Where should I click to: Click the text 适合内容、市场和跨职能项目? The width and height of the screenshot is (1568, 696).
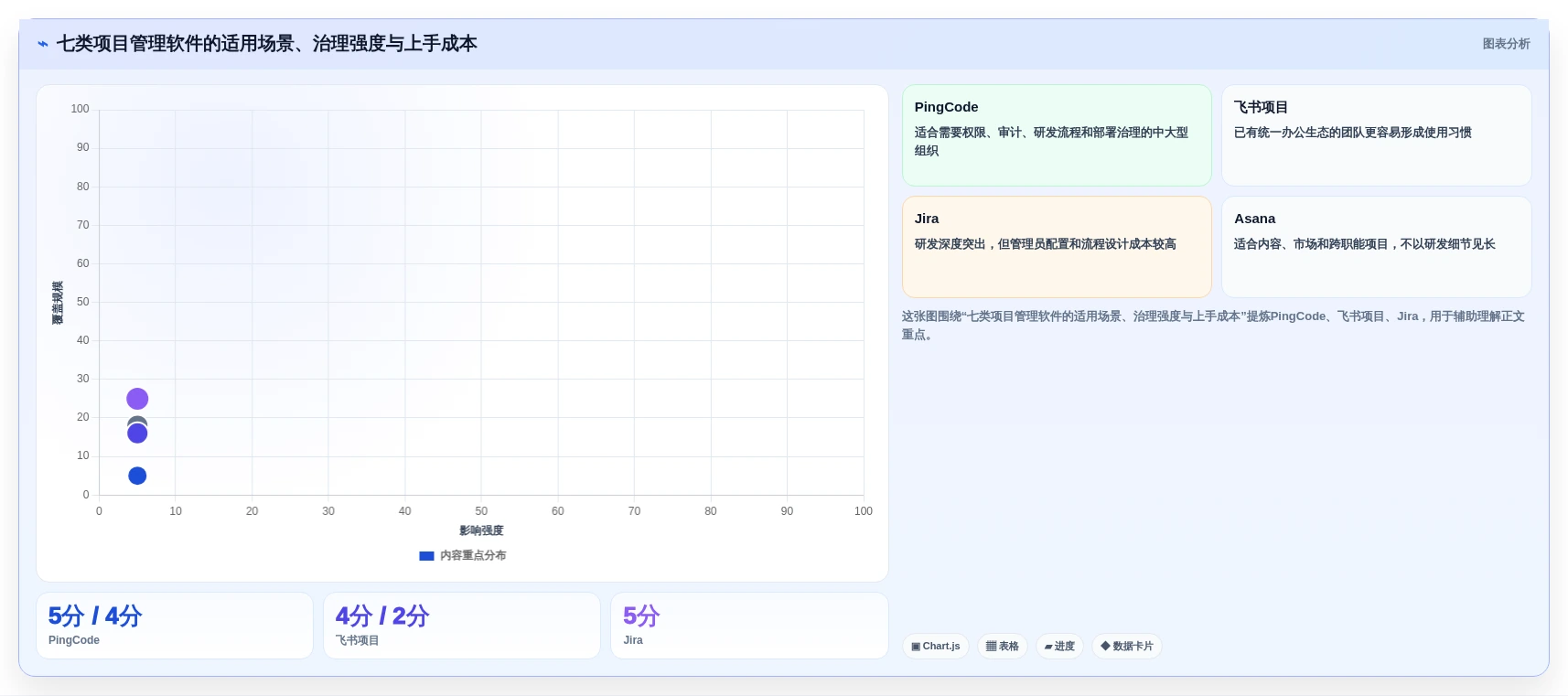[1311, 244]
